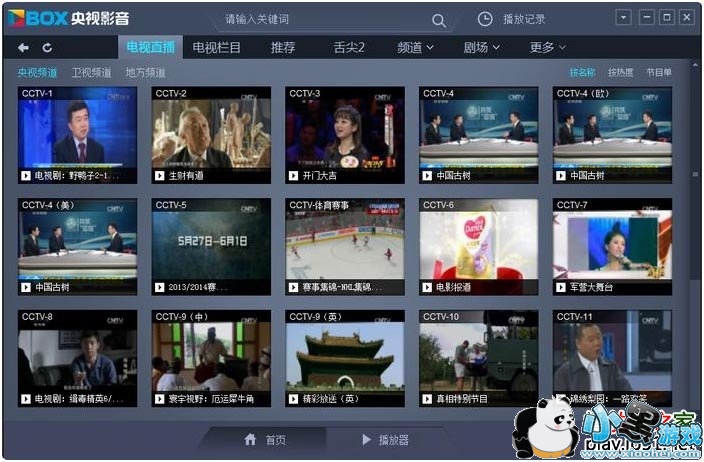704x462 pixels.
Task: Click play icon beside 电视剧：野鸭子
Action: point(26,176)
